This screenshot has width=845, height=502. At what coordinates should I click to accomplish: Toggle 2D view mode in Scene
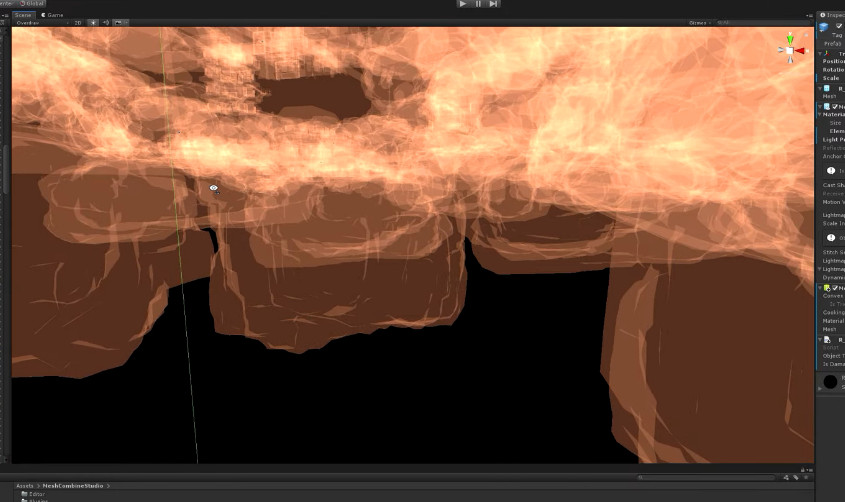78,23
